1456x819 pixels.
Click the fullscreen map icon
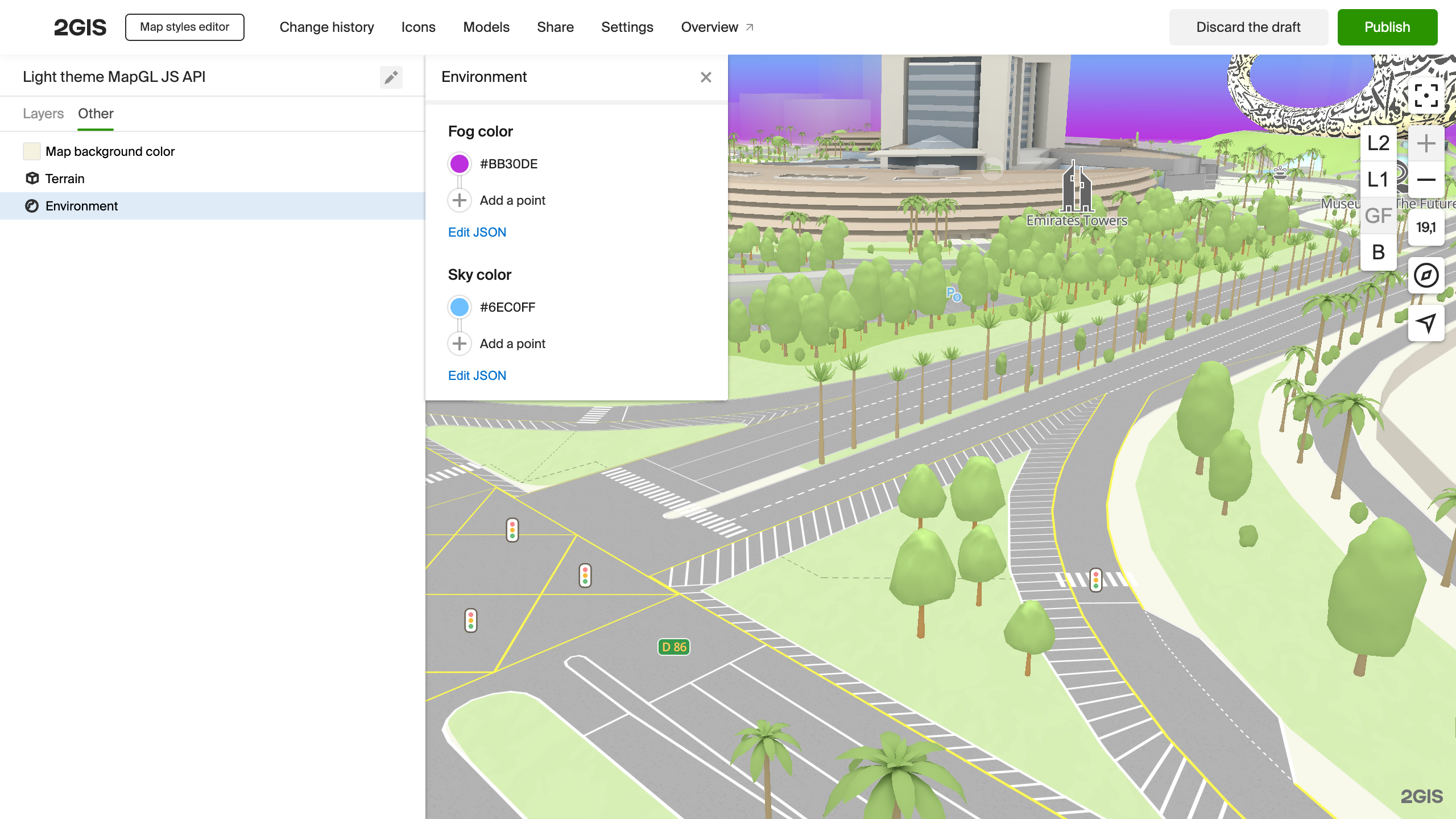point(1426,96)
